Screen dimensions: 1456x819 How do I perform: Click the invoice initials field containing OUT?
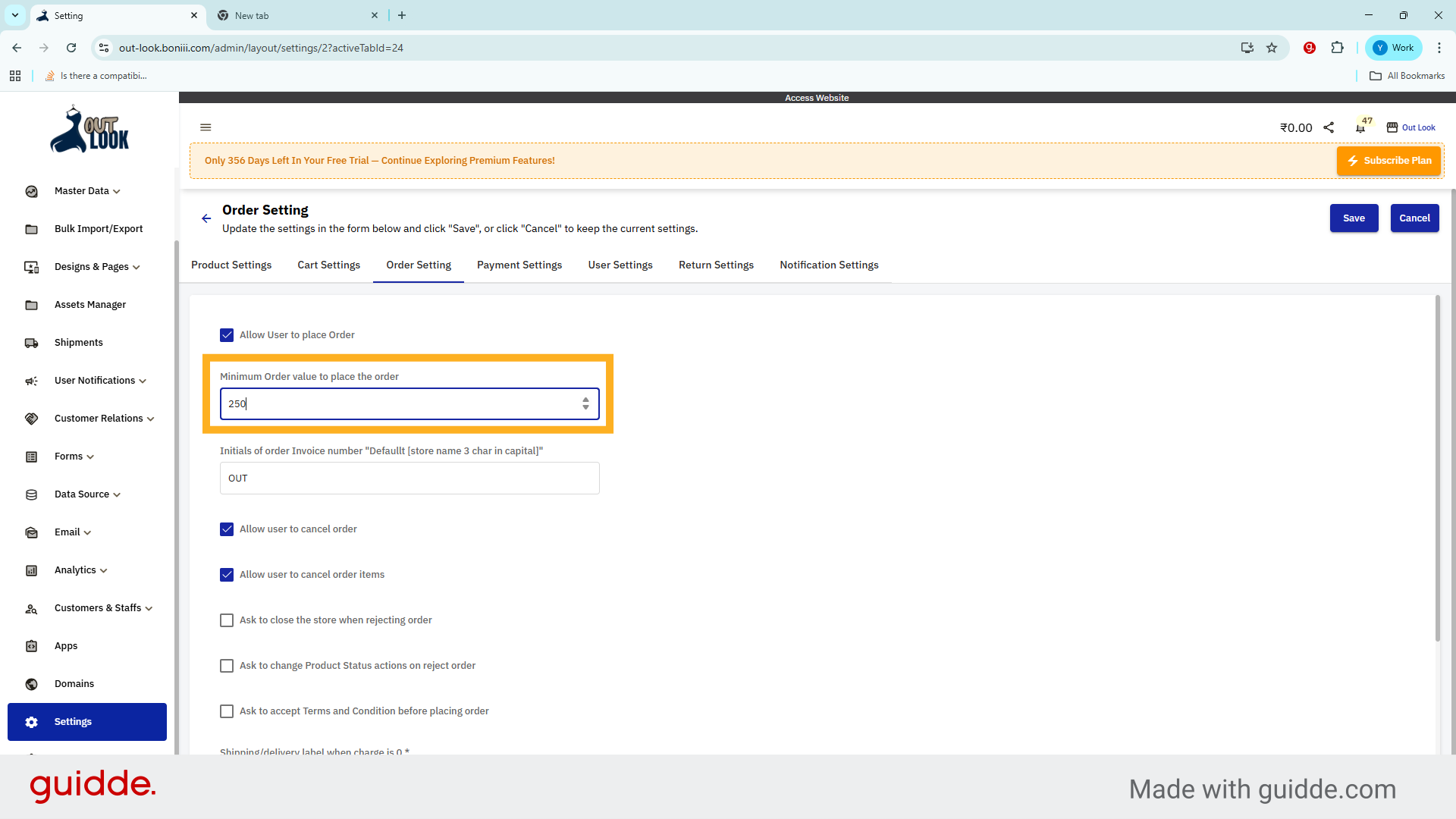[x=409, y=479]
